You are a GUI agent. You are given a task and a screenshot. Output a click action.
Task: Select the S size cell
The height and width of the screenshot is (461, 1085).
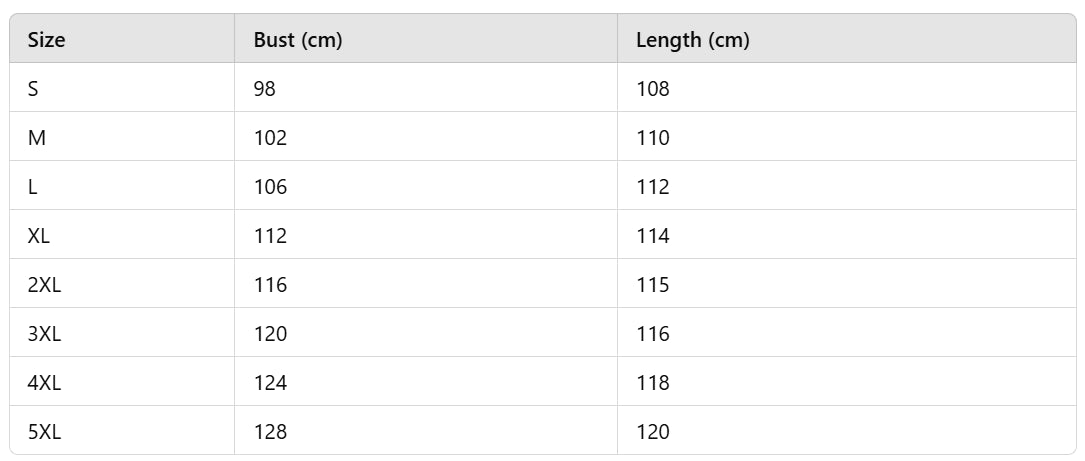click(x=33, y=89)
